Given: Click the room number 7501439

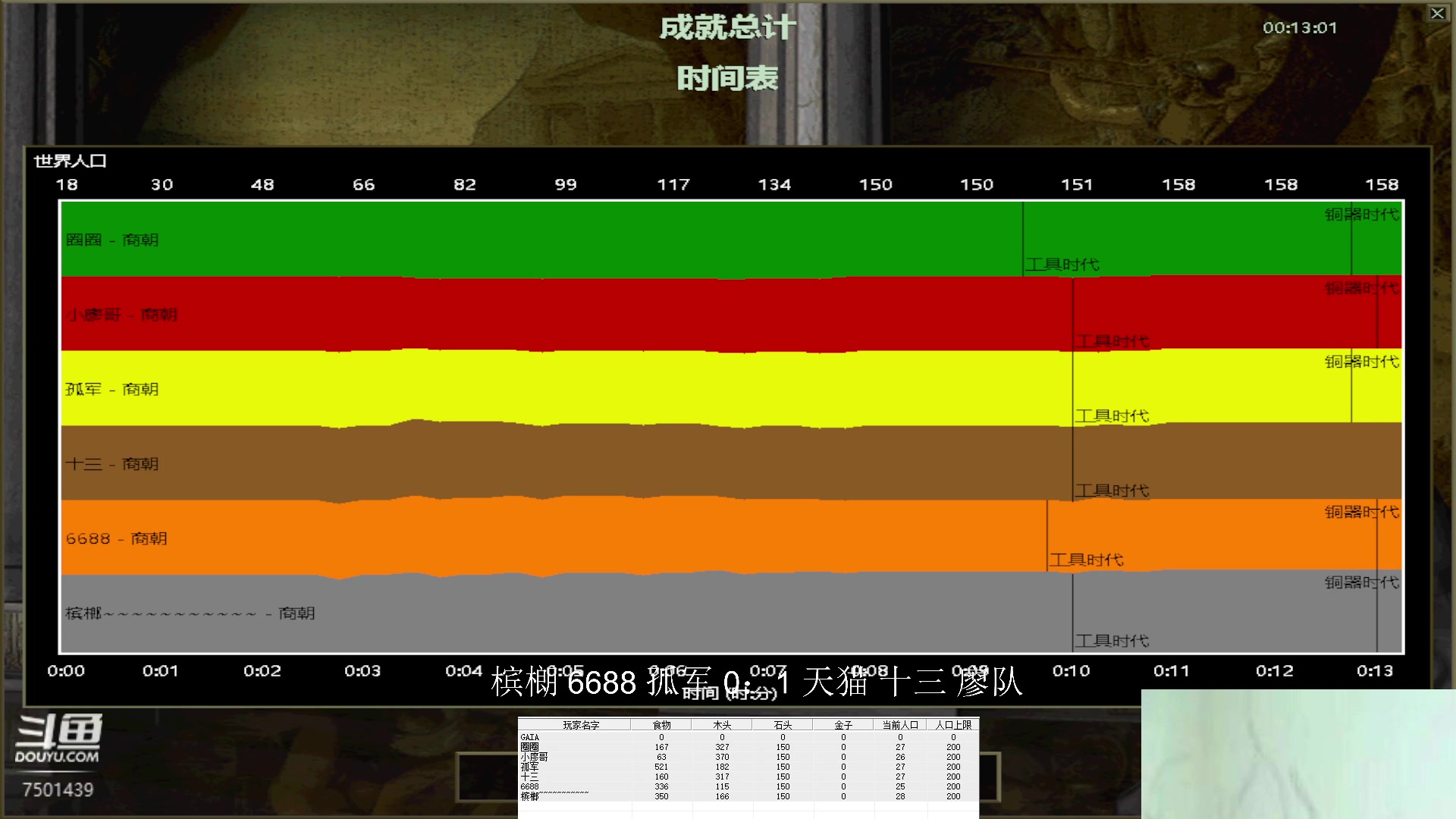Looking at the screenshot, I should coord(58,790).
